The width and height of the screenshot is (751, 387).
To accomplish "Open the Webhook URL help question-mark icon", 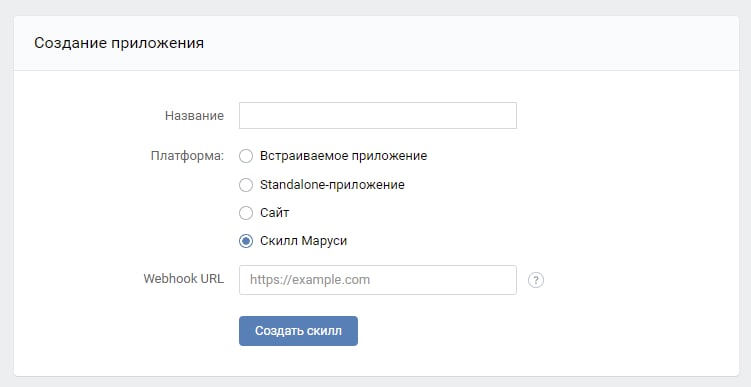I will (536, 280).
